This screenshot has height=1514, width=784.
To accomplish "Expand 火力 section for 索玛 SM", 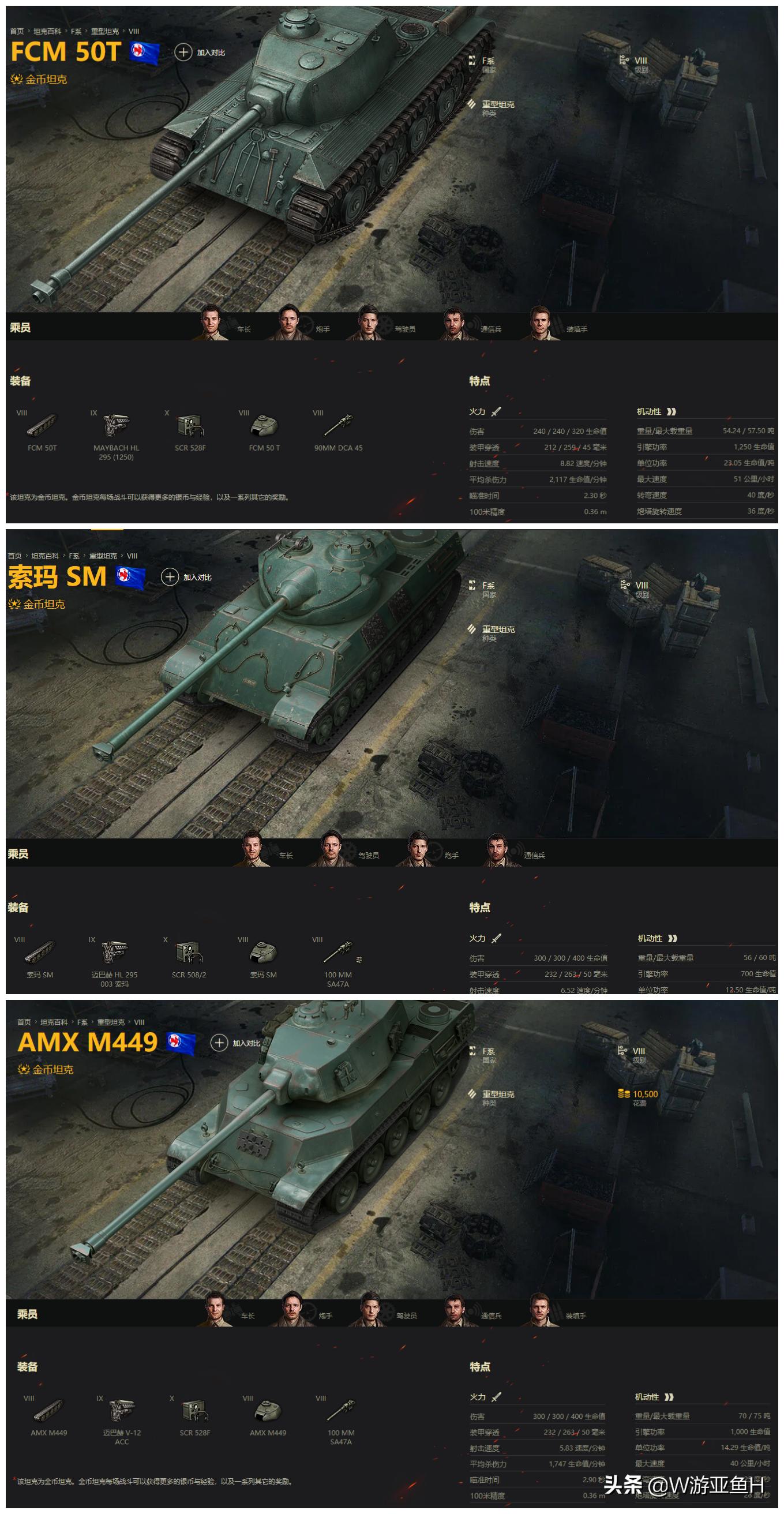I will pos(485,938).
